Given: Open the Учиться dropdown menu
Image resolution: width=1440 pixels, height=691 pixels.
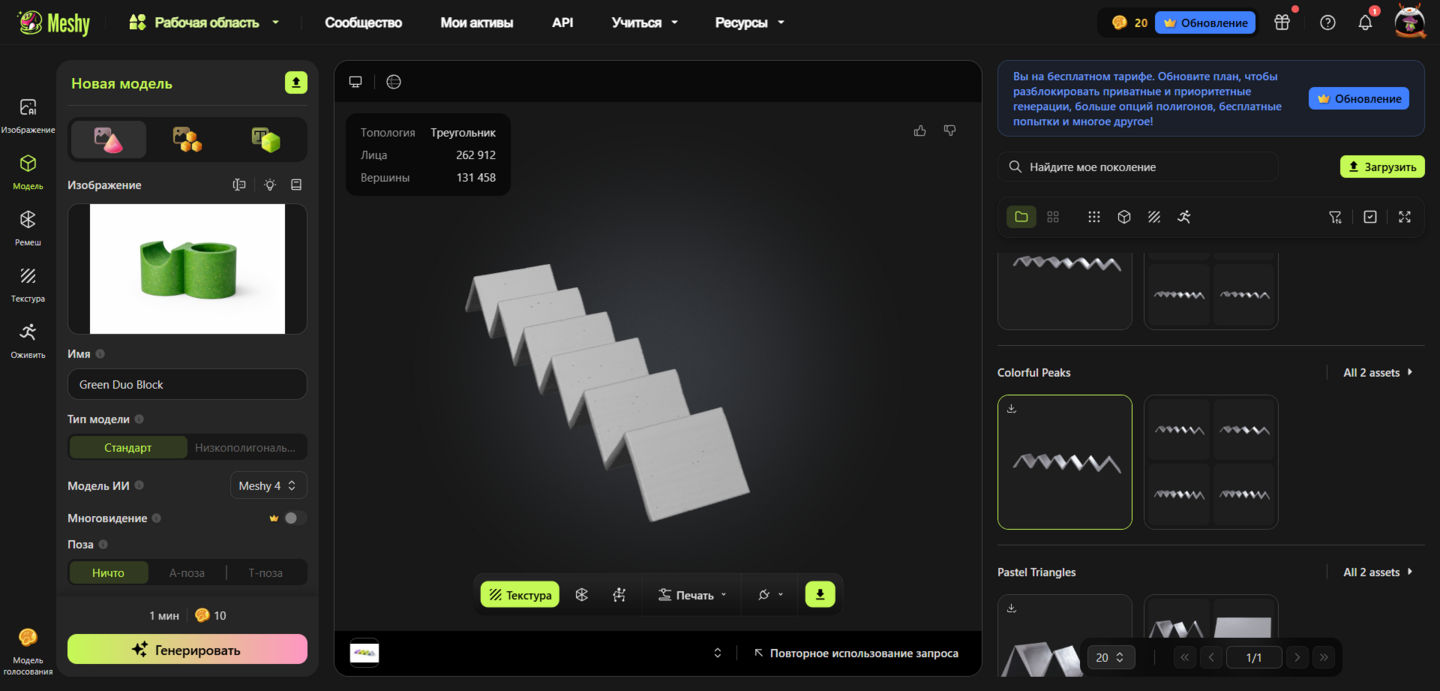Looking at the screenshot, I should [645, 22].
